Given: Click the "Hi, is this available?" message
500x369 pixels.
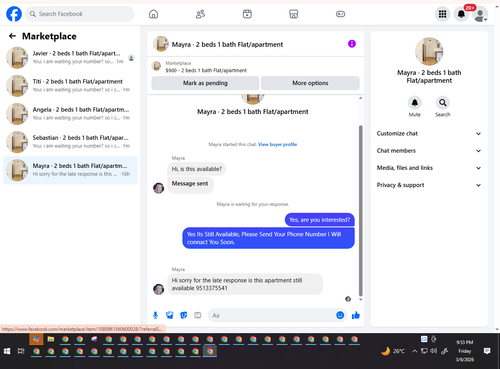Looking at the screenshot, I should (197, 169).
